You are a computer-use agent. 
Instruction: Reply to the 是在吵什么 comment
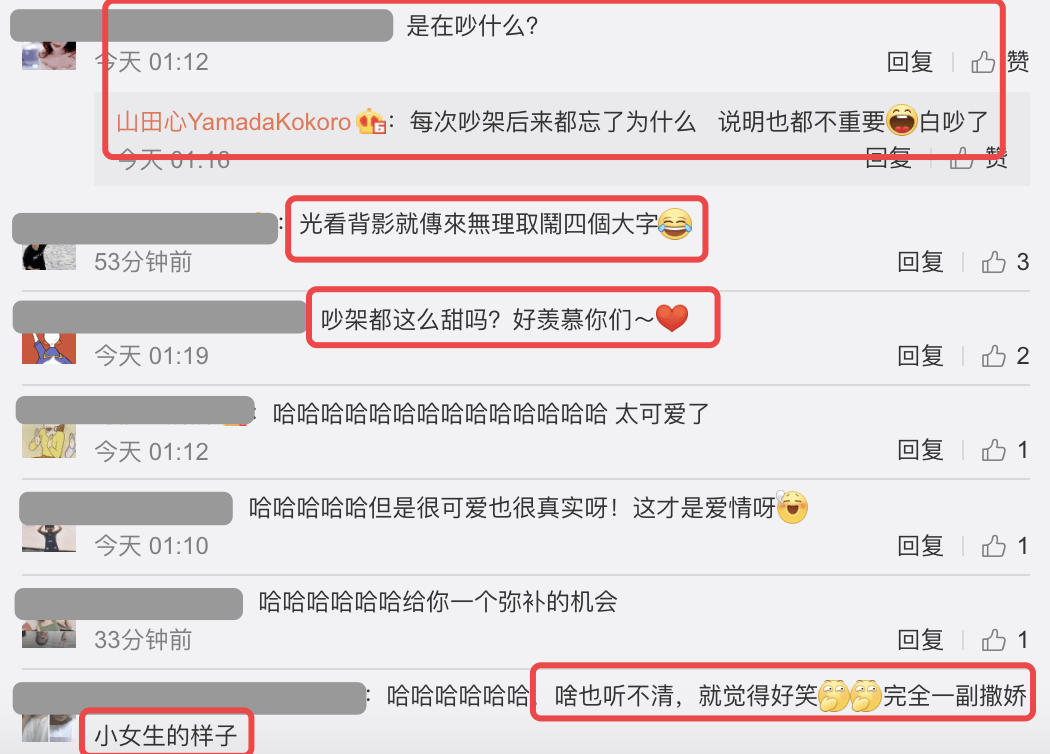pos(909,62)
